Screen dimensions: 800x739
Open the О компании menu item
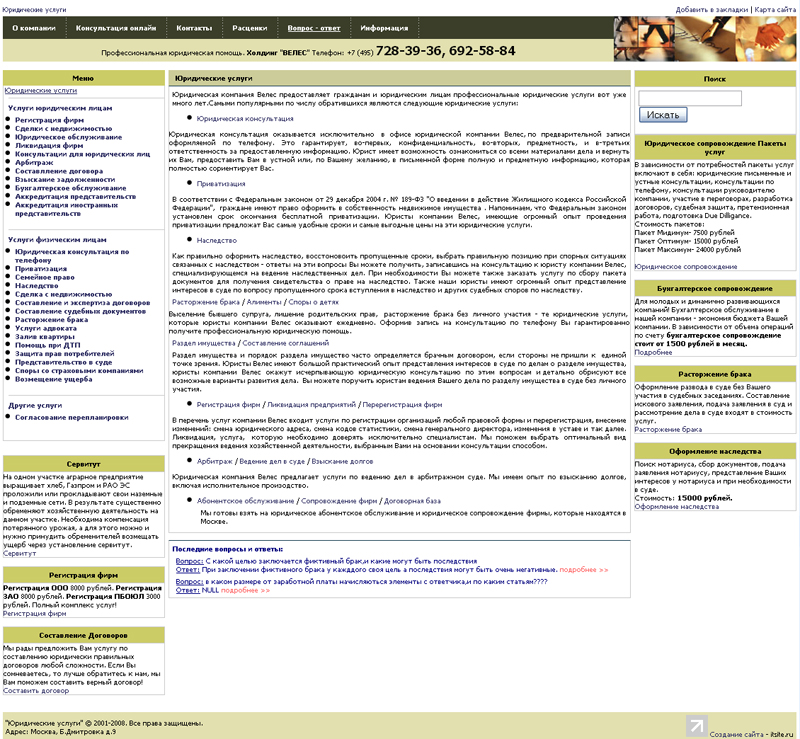click(34, 28)
